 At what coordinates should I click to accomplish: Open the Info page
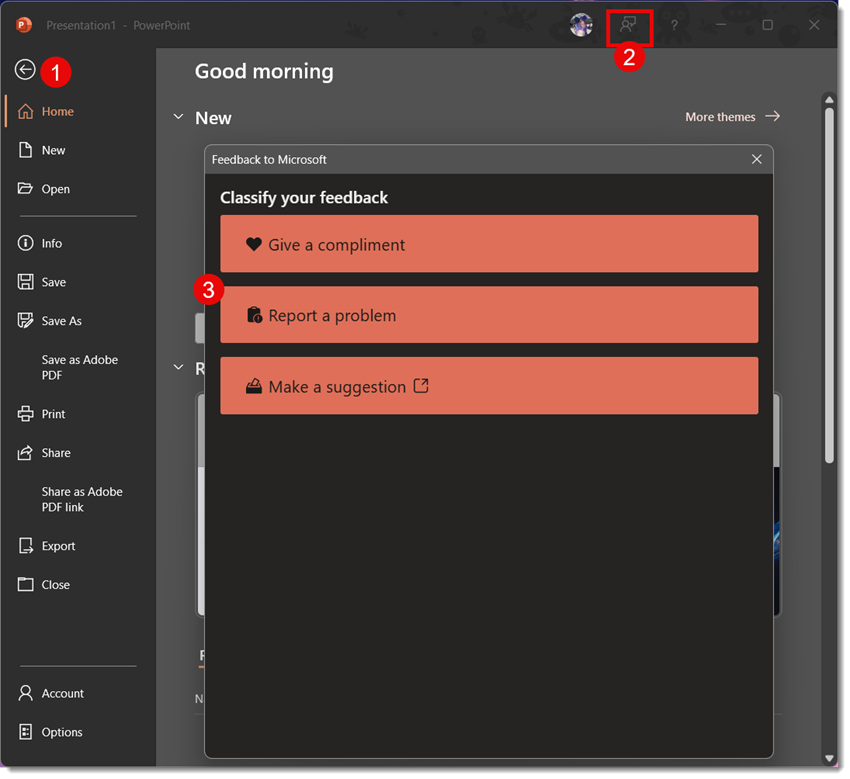[51, 243]
